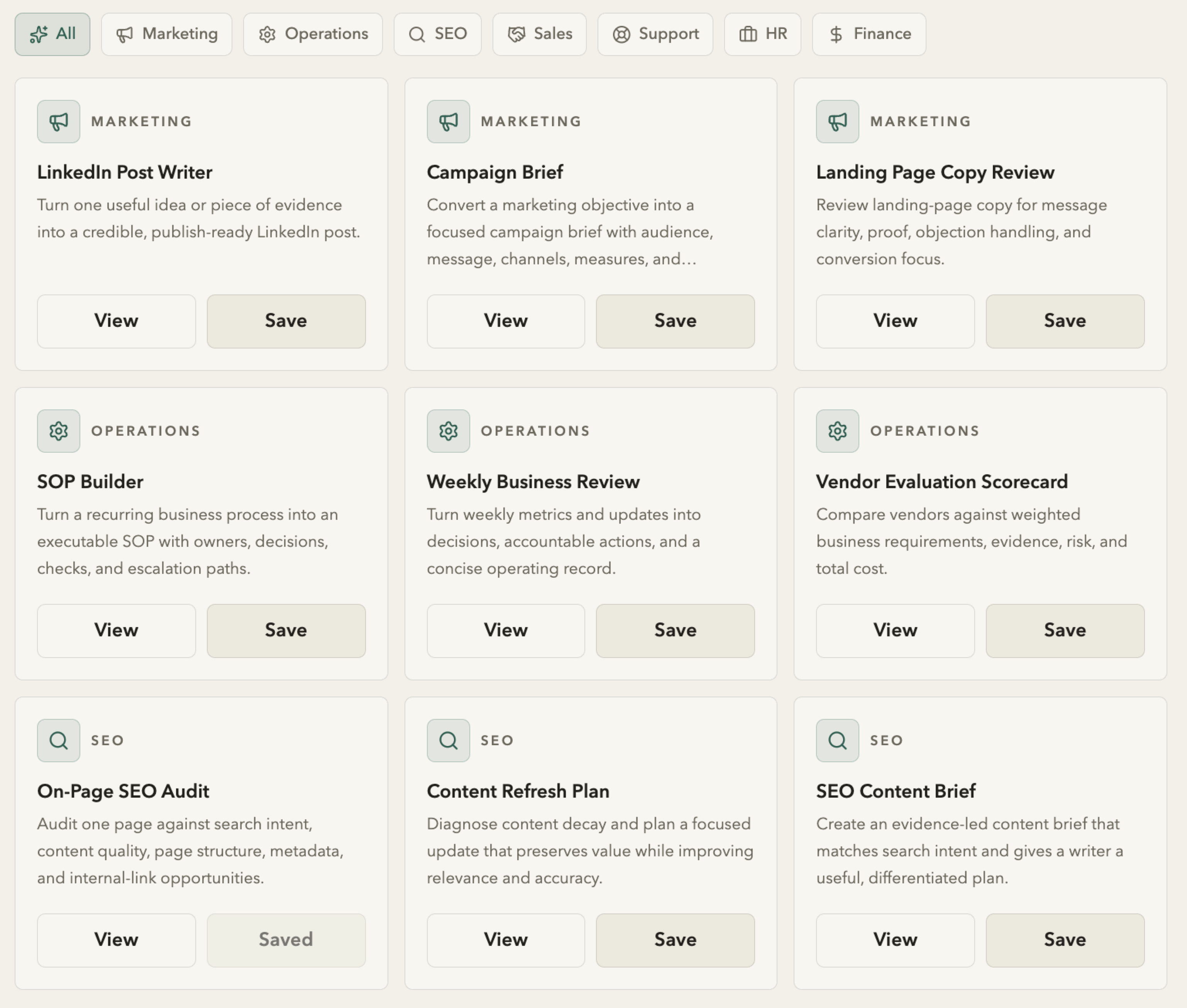View the LinkedIn Post Writer template

[x=116, y=321]
